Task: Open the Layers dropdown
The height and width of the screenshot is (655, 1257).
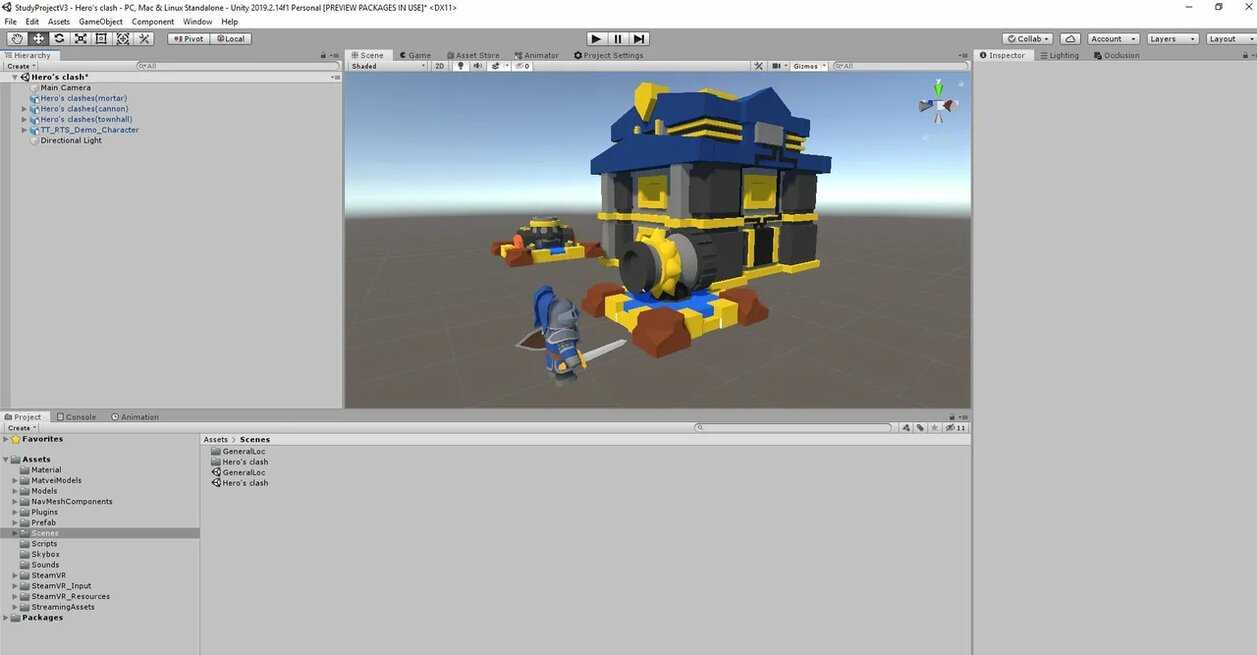Action: pyautogui.click(x=1171, y=39)
